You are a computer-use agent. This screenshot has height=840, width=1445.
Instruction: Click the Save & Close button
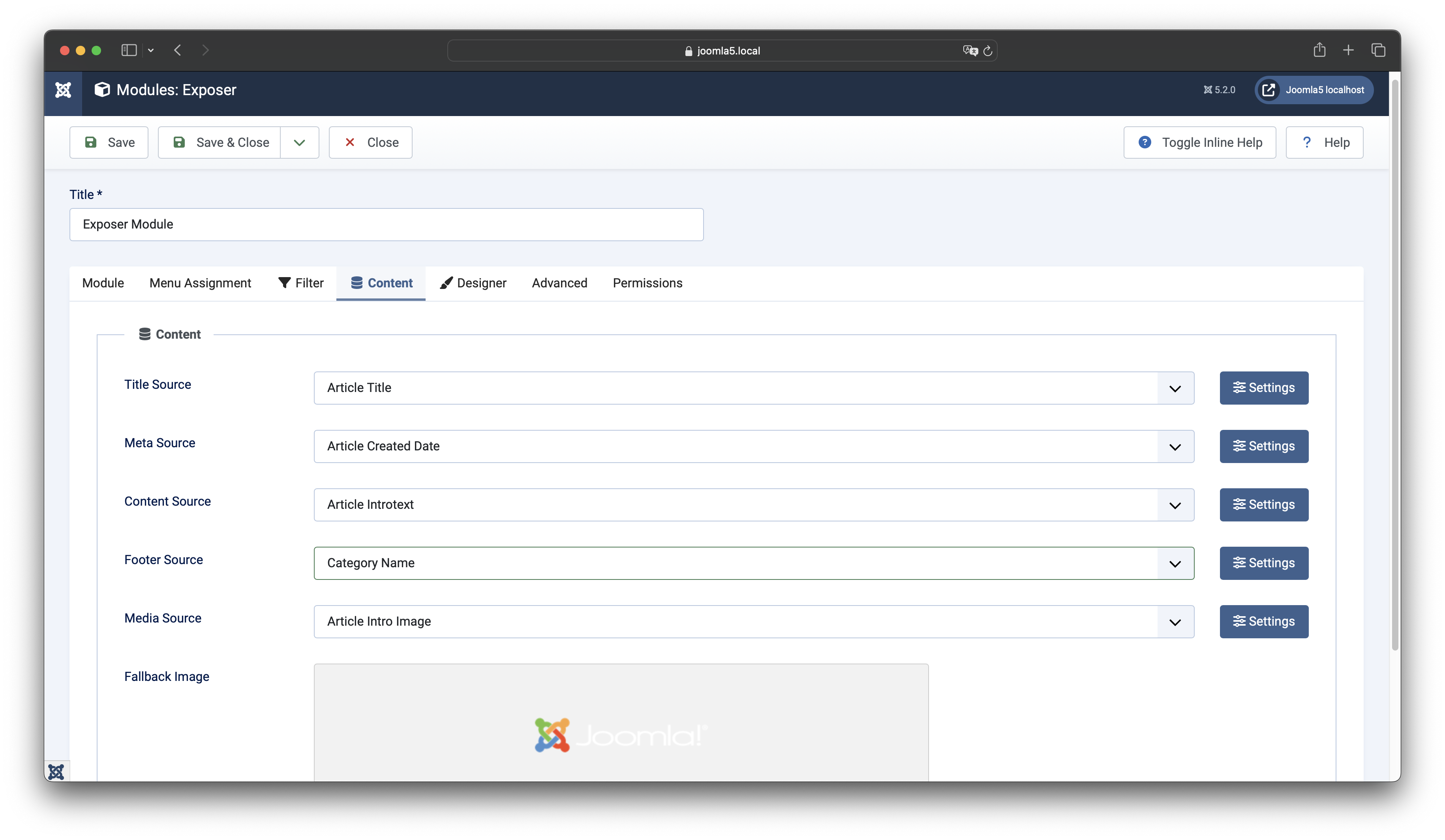(220, 142)
